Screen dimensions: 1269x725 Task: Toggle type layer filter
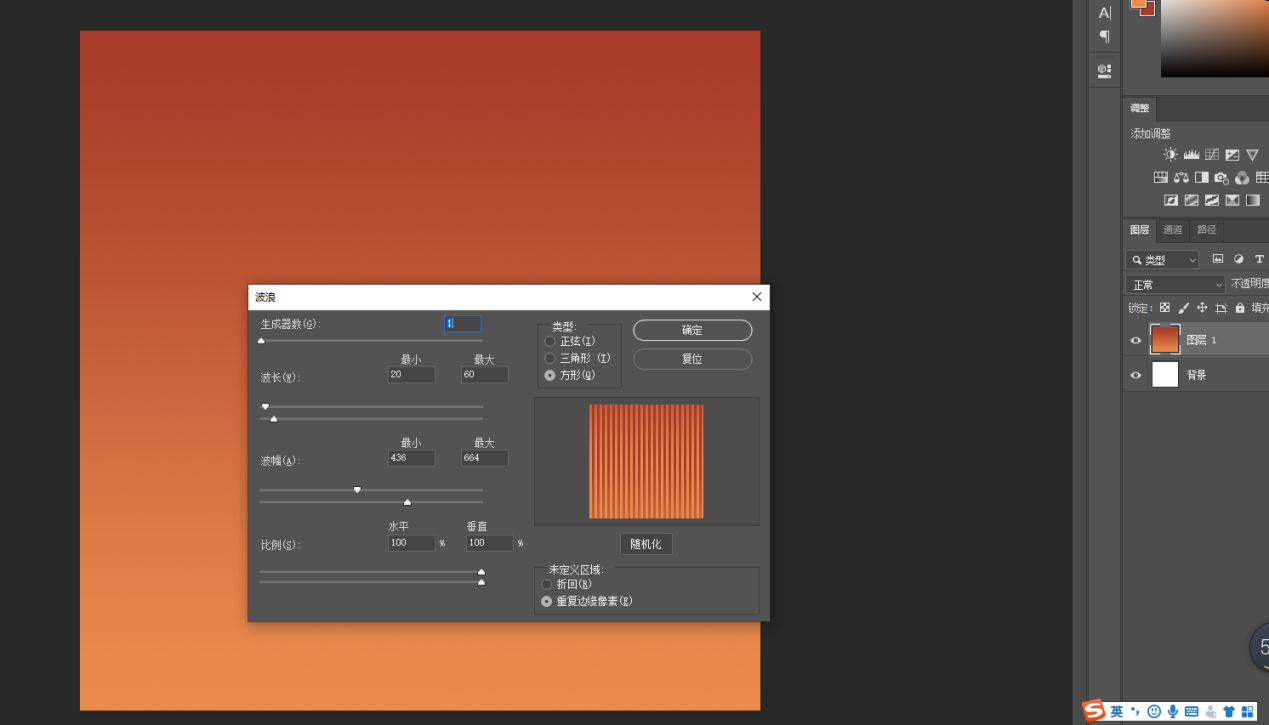(1259, 259)
